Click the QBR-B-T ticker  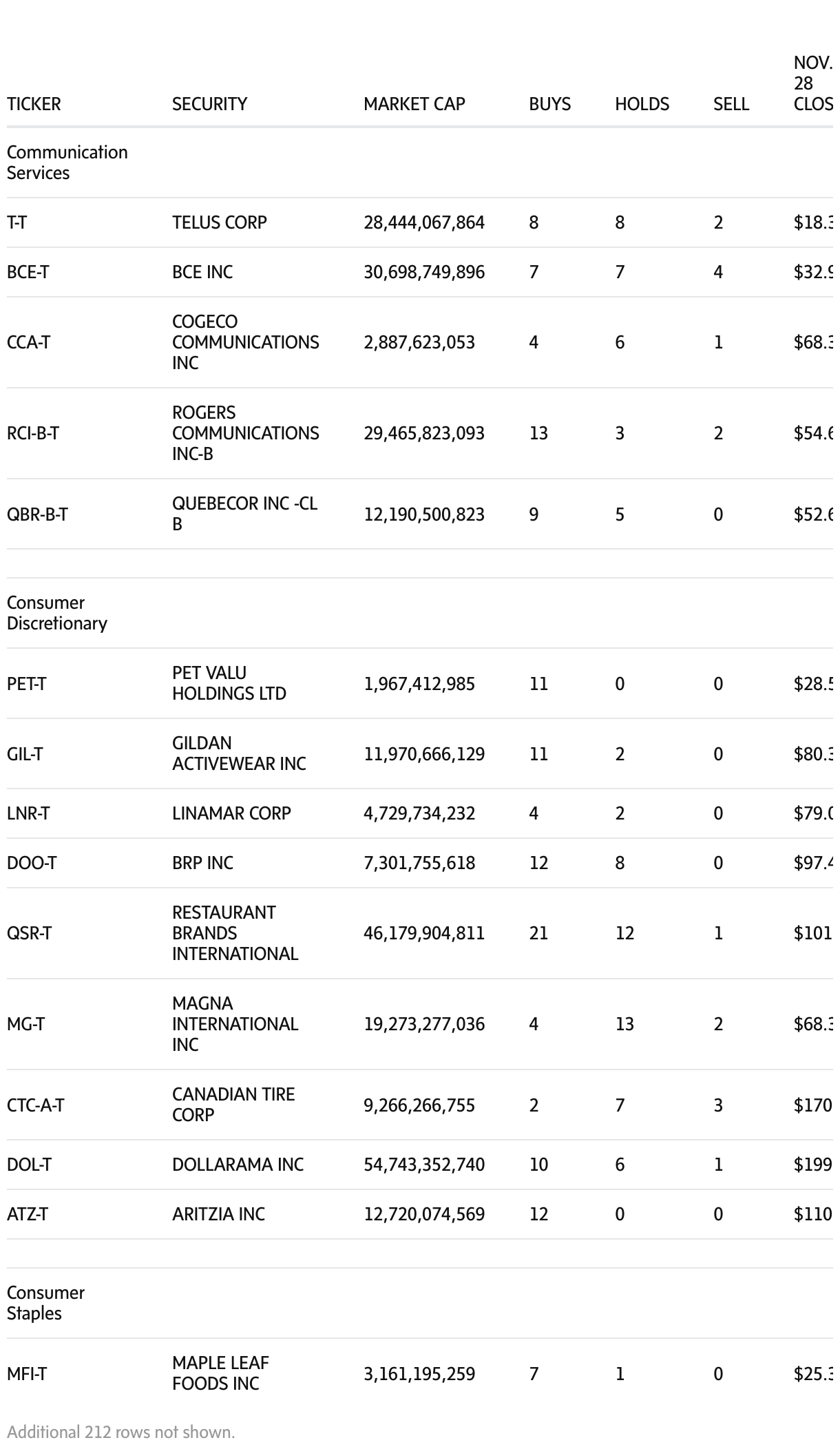(37, 514)
